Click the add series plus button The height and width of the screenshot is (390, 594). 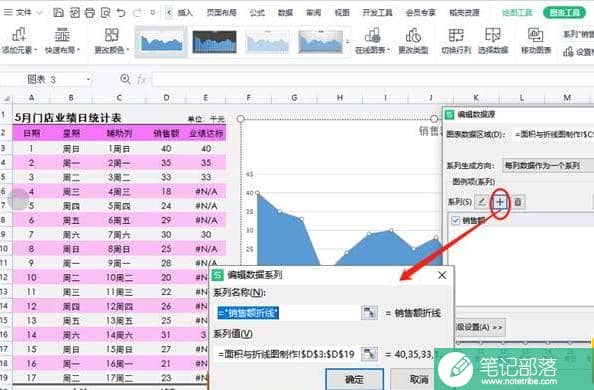click(x=500, y=202)
